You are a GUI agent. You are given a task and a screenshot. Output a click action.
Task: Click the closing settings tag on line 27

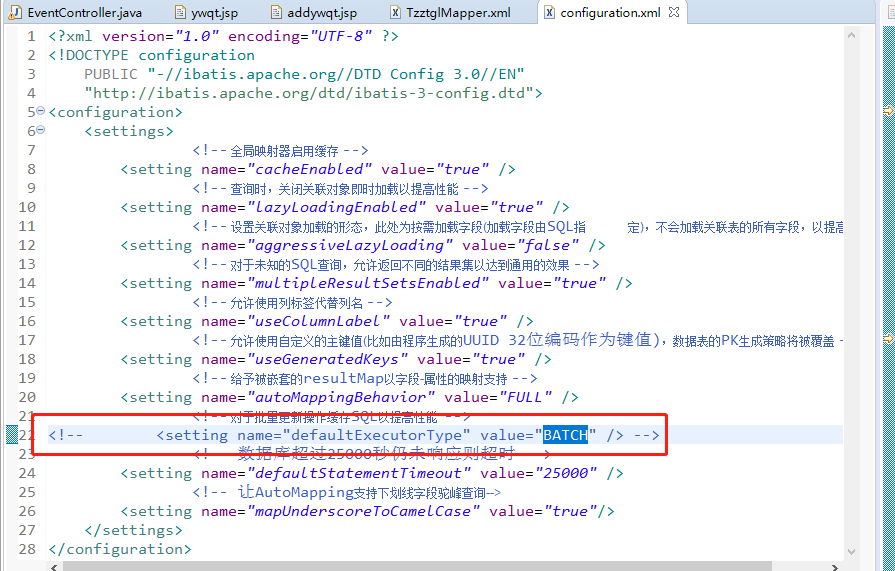133,530
